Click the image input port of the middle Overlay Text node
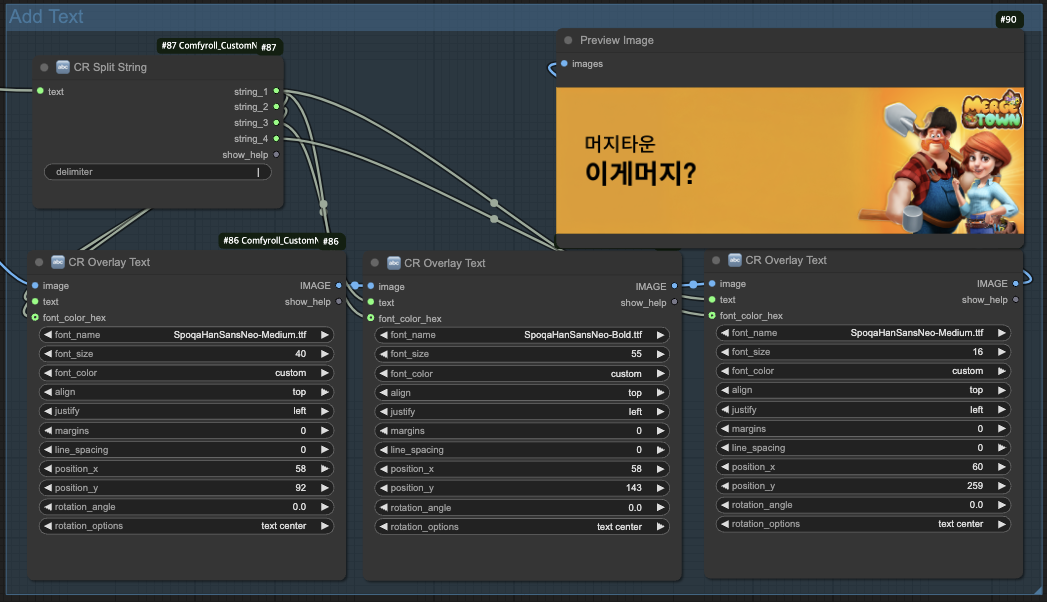The image size is (1047, 602). pyautogui.click(x=371, y=286)
